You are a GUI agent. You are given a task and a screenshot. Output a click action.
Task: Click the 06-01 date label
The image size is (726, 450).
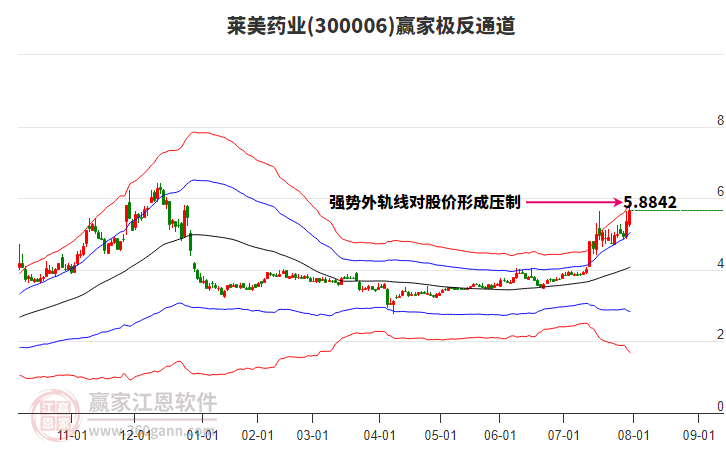coord(500,436)
